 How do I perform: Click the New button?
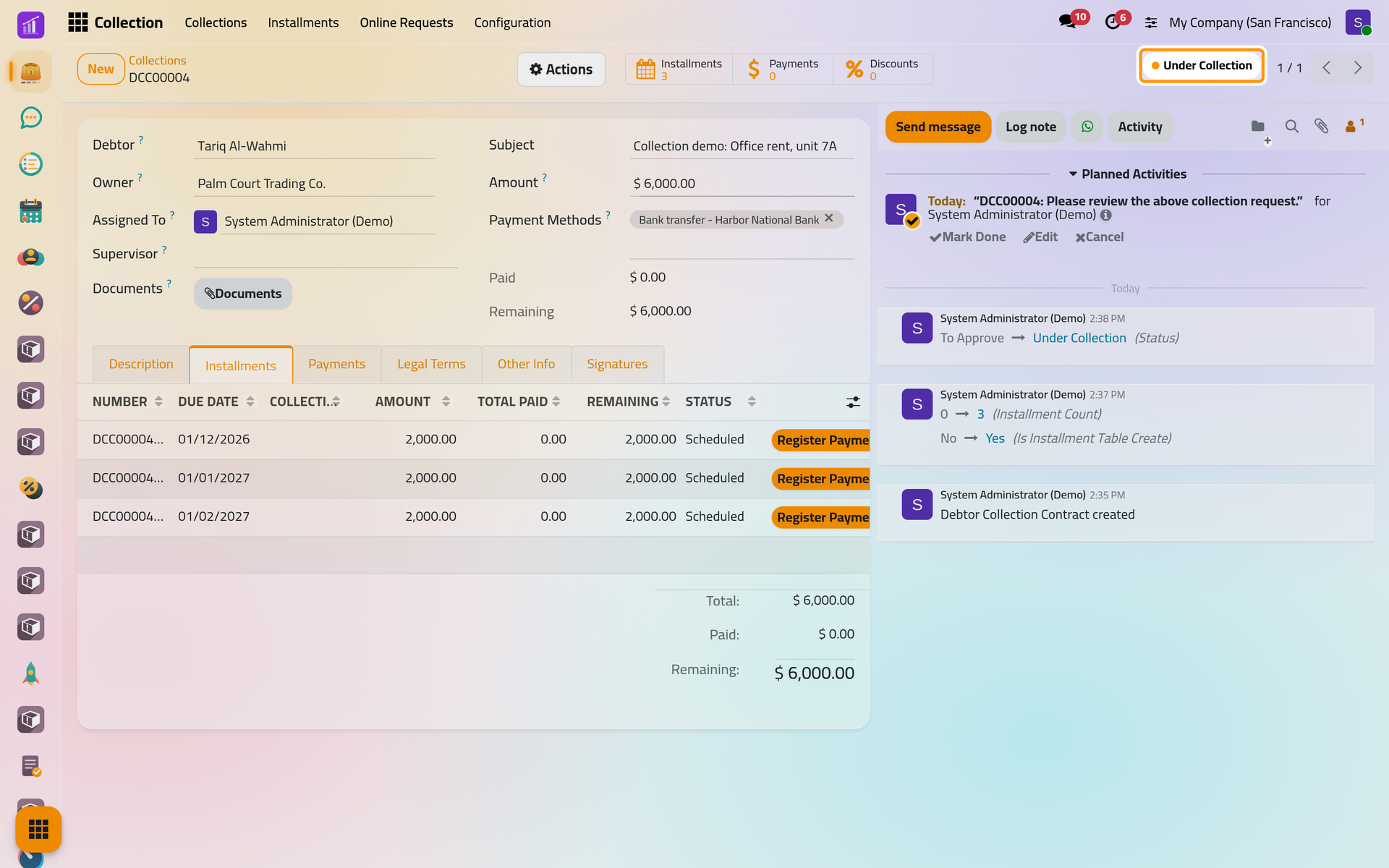click(x=101, y=69)
